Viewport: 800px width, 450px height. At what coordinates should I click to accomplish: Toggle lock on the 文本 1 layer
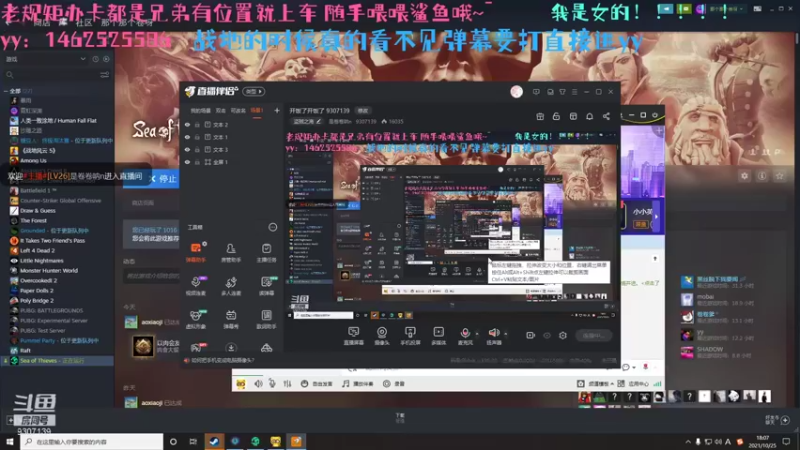pos(197,137)
